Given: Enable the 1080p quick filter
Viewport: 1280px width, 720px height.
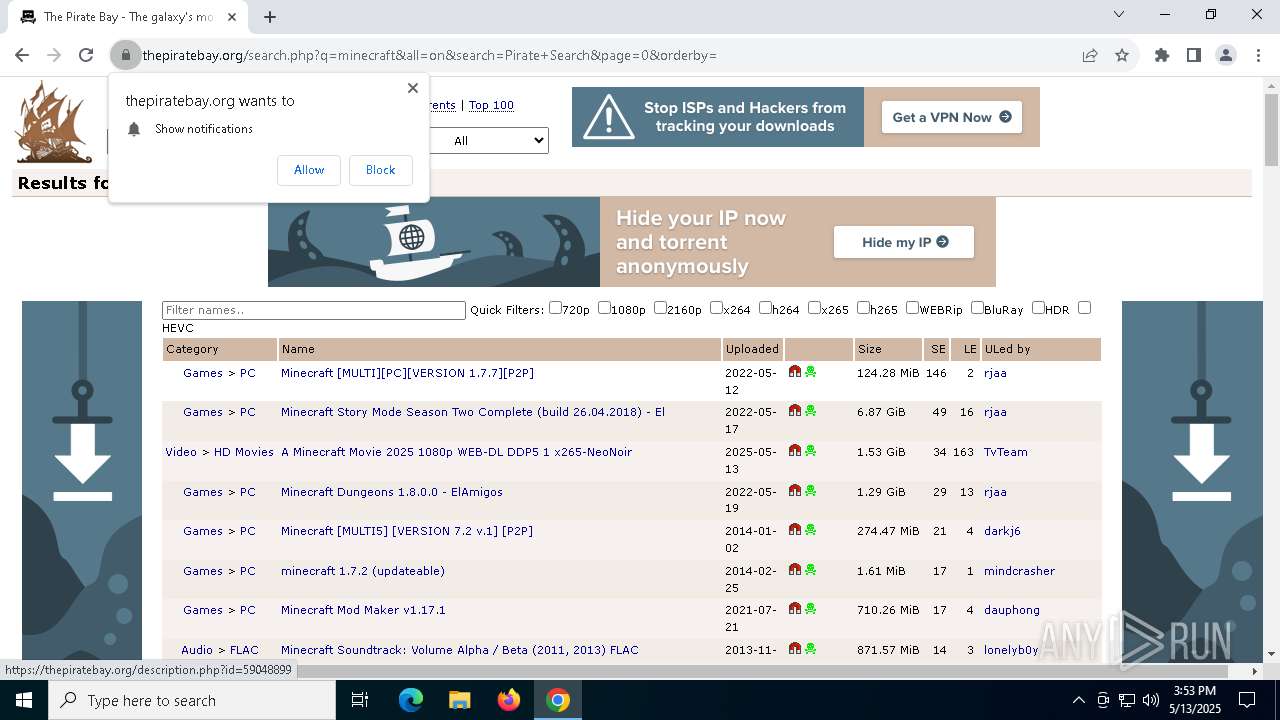Looking at the screenshot, I should tap(604, 308).
